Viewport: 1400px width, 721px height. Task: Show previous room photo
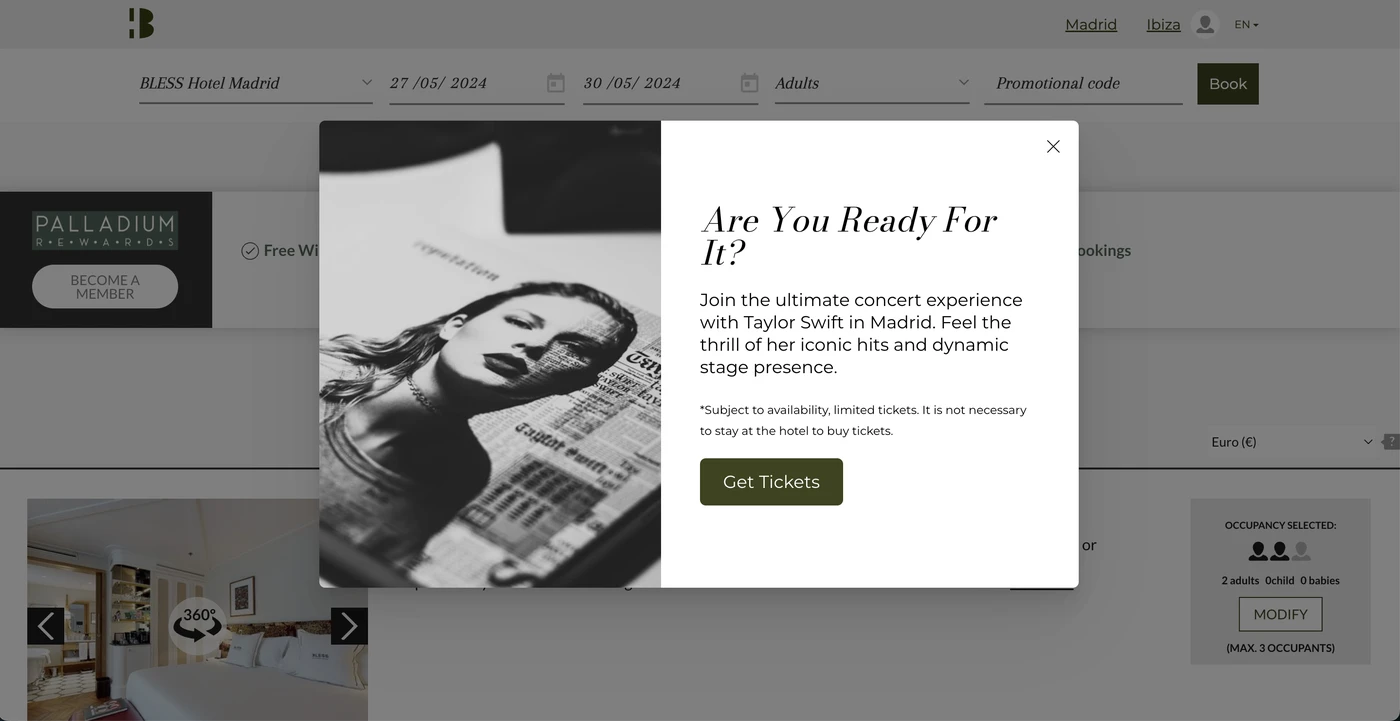45,626
